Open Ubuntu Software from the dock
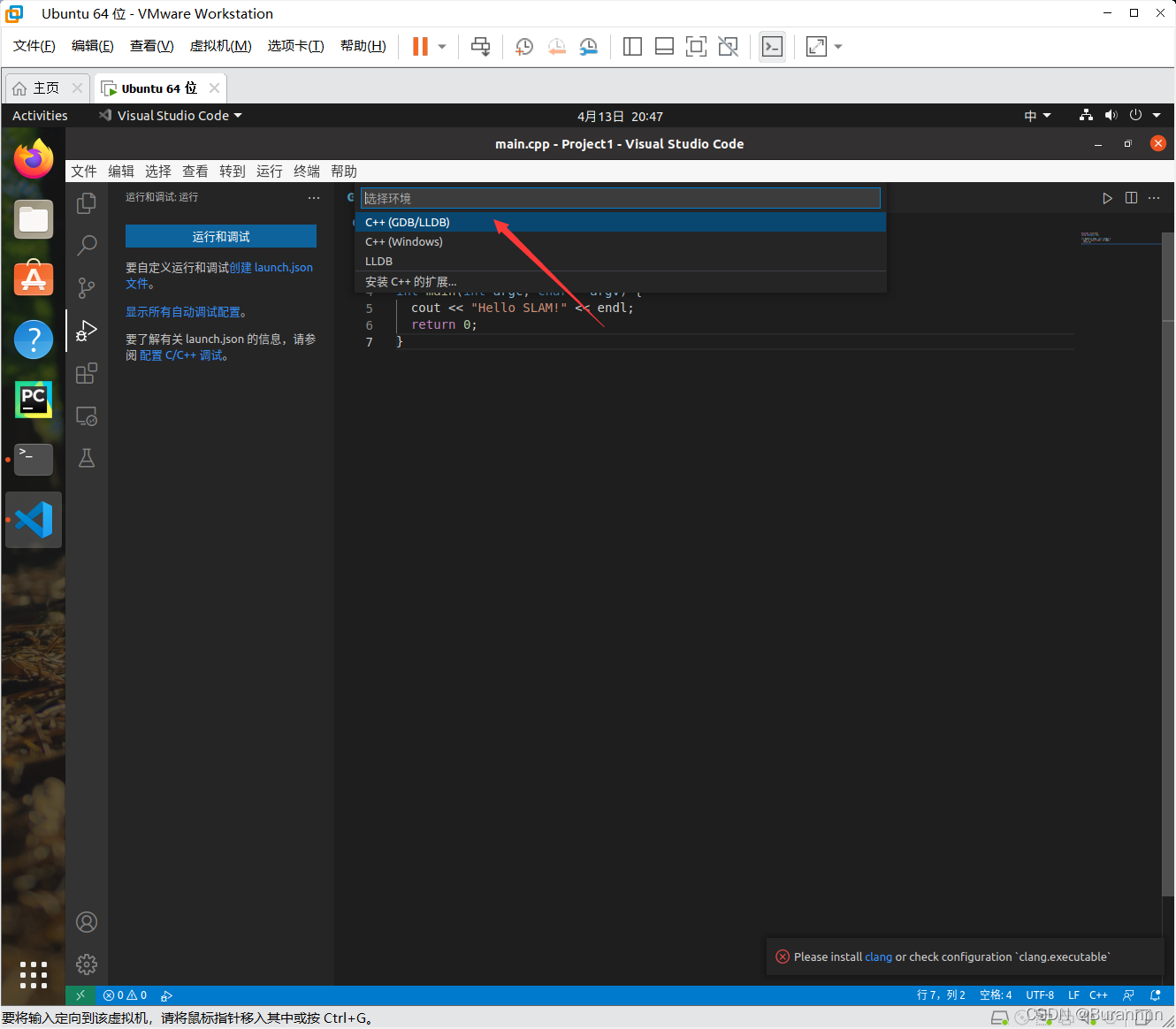This screenshot has height=1029, width=1176. click(34, 279)
